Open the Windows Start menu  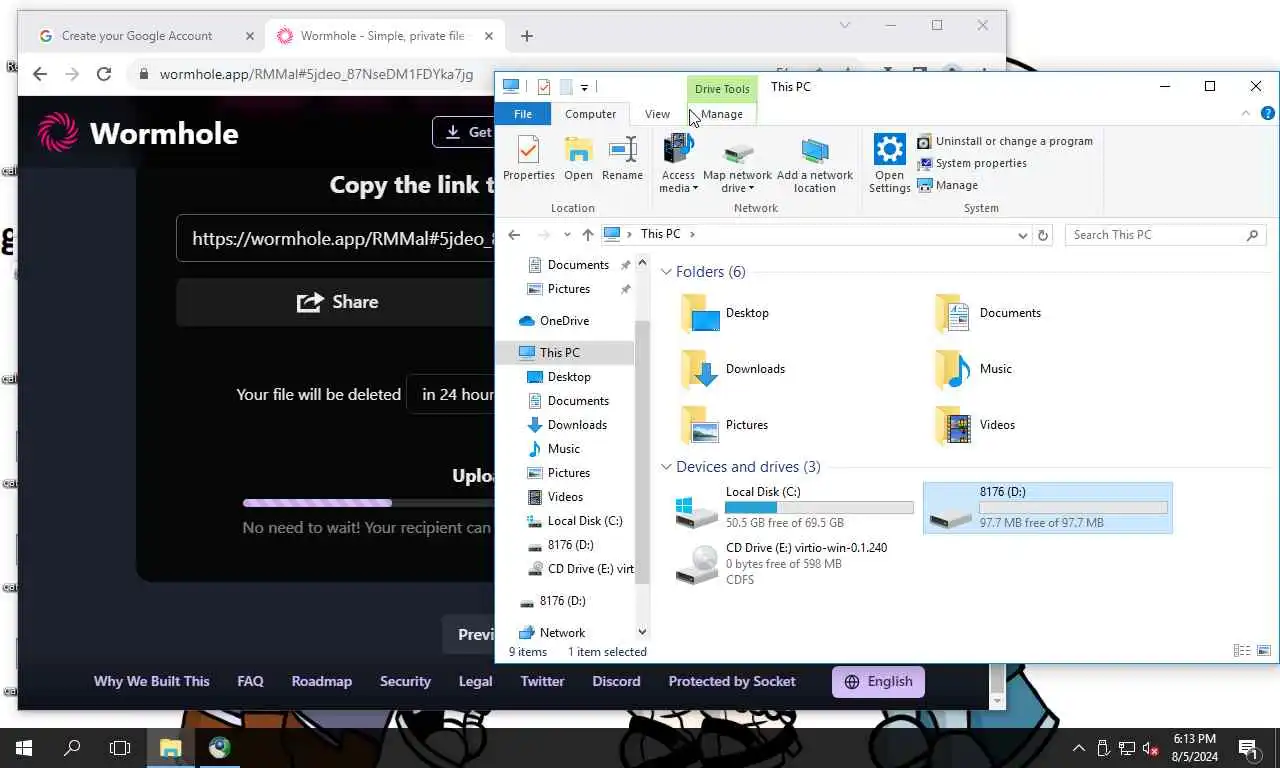pos(24,748)
